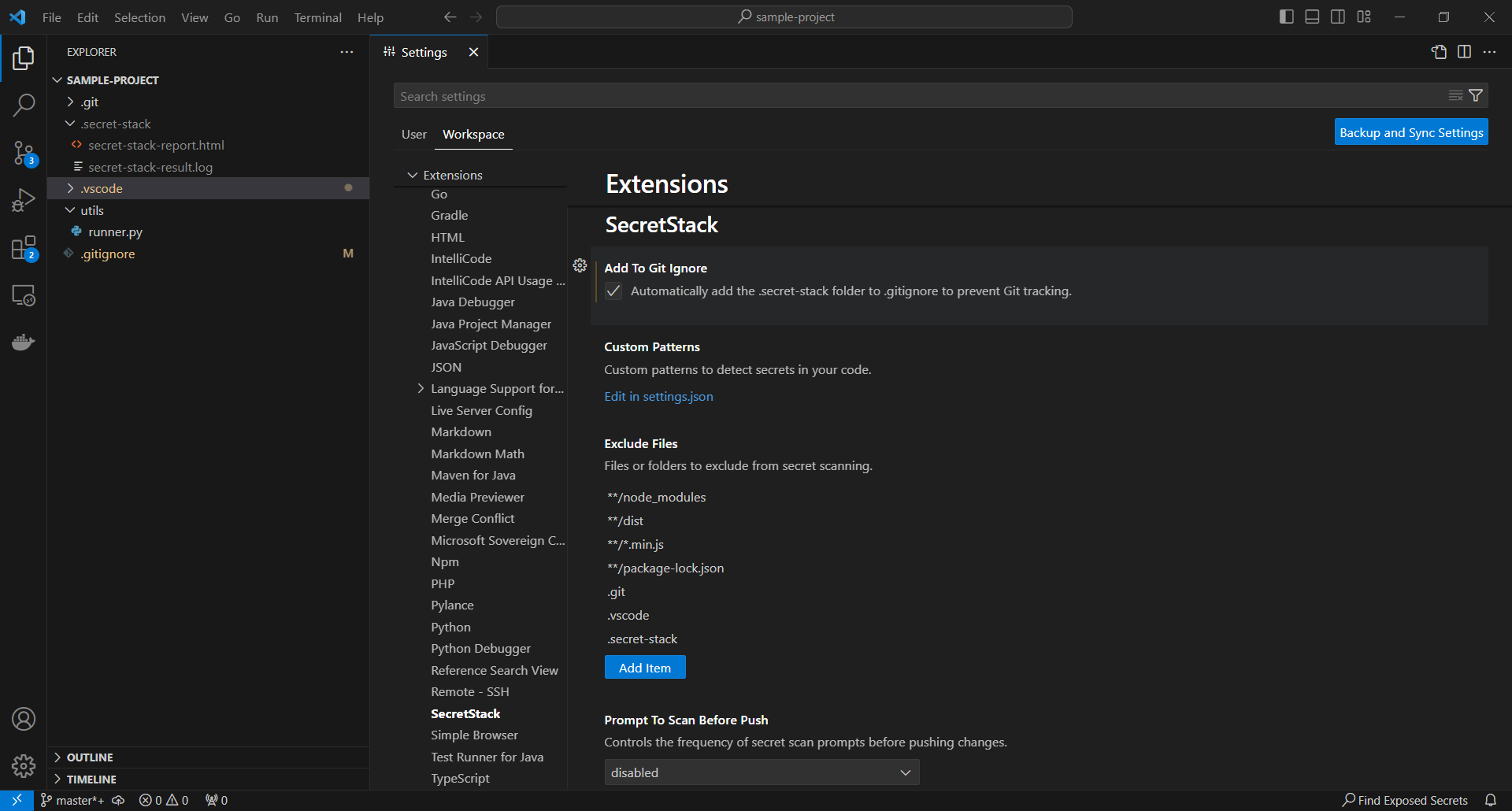Collapse the .secret-stack folder
This screenshot has width=1512, height=811.
(208, 124)
